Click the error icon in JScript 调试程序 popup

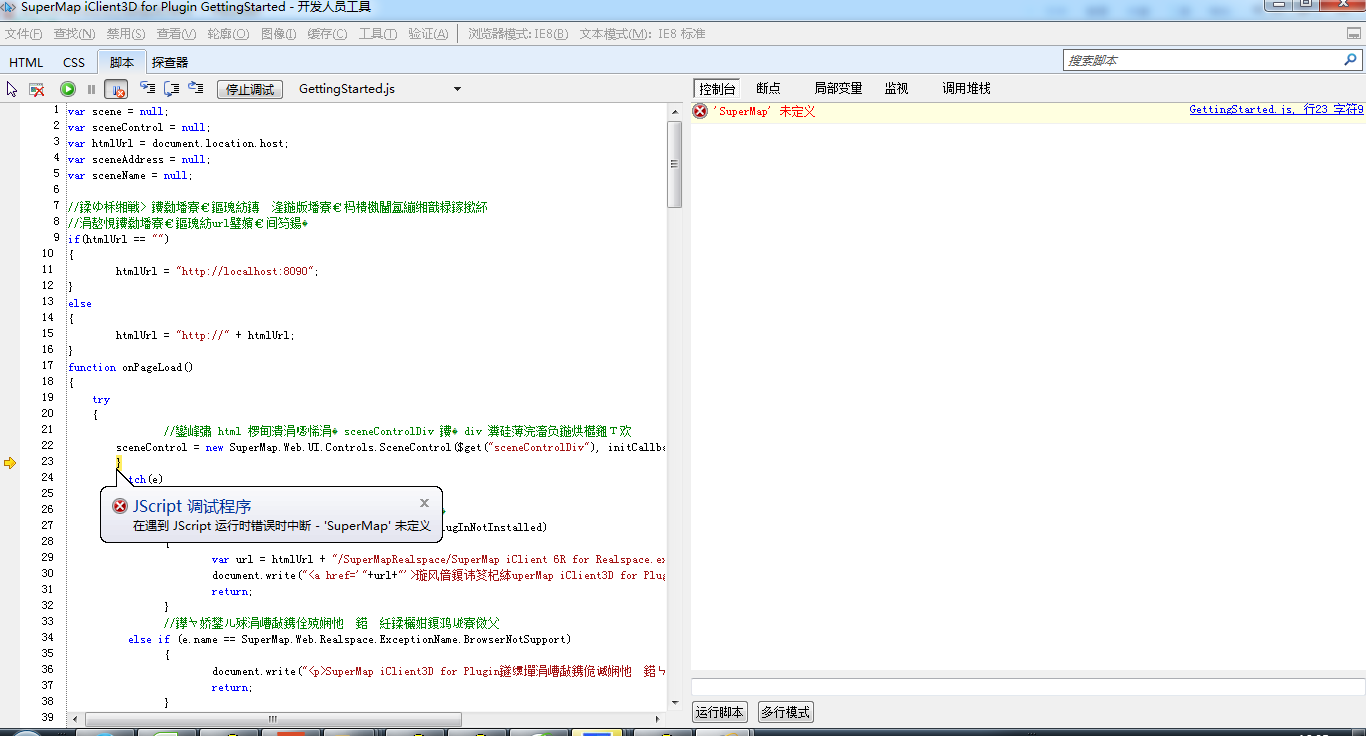click(x=120, y=506)
